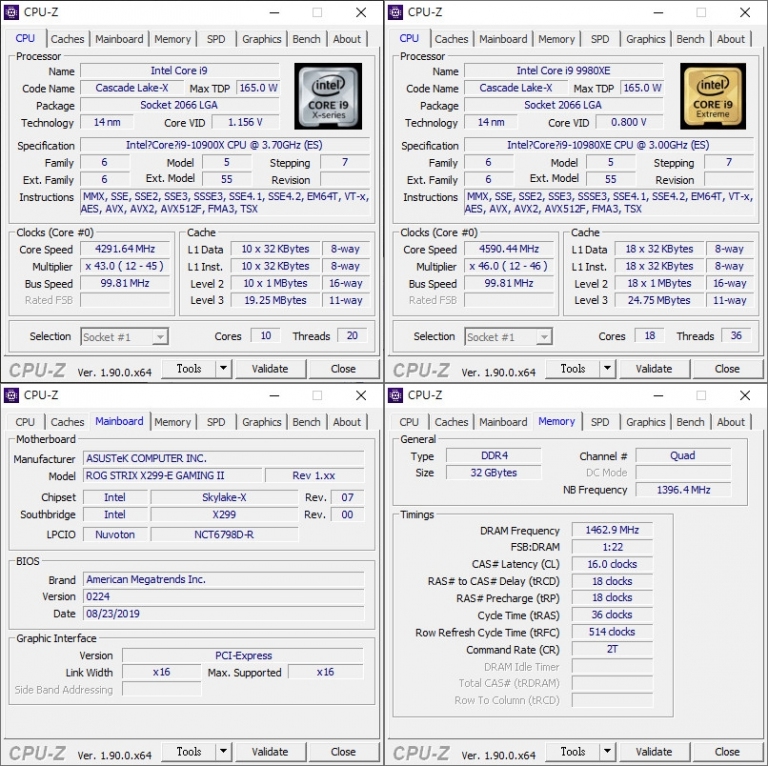Click the Level 3 cache value 19.25 MBytes

[x=275, y=300]
